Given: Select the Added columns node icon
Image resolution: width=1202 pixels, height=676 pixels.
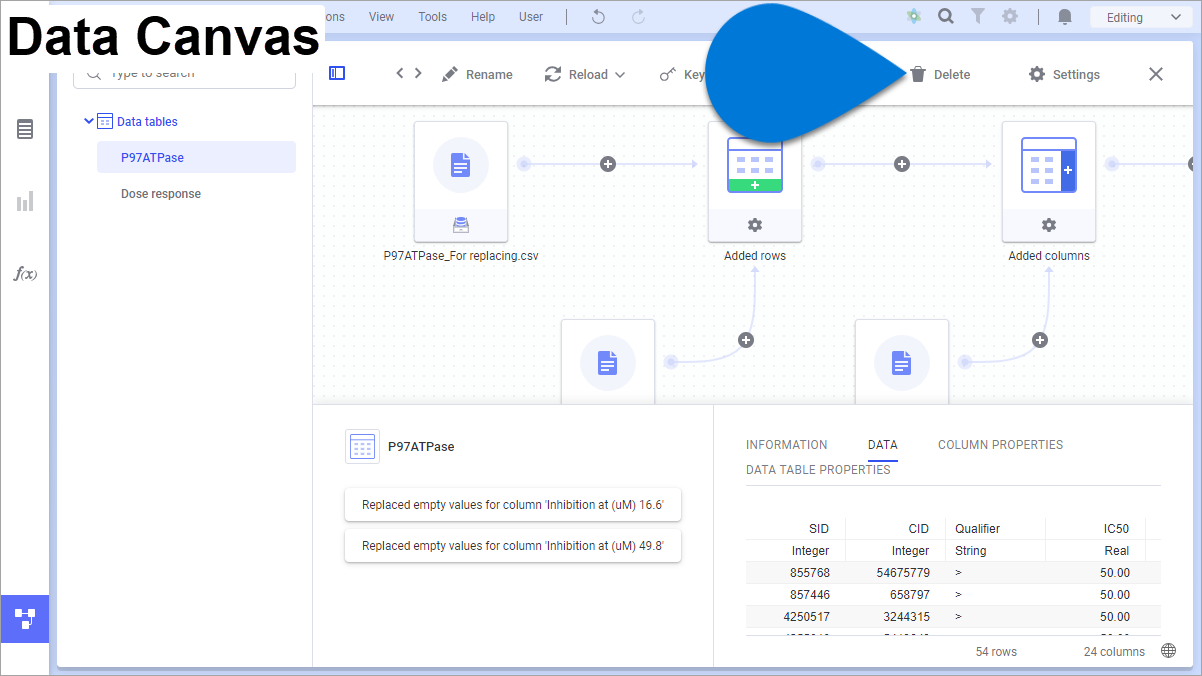Looking at the screenshot, I should click(x=1049, y=165).
